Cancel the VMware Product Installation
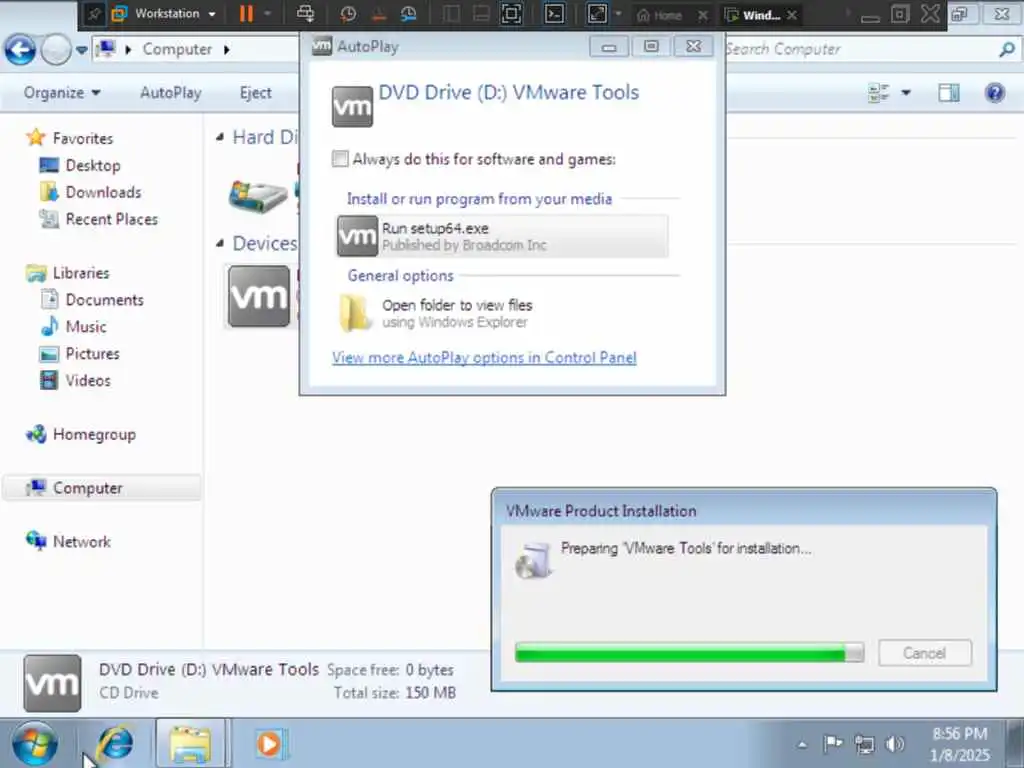This screenshot has height=768, width=1024. tap(924, 652)
